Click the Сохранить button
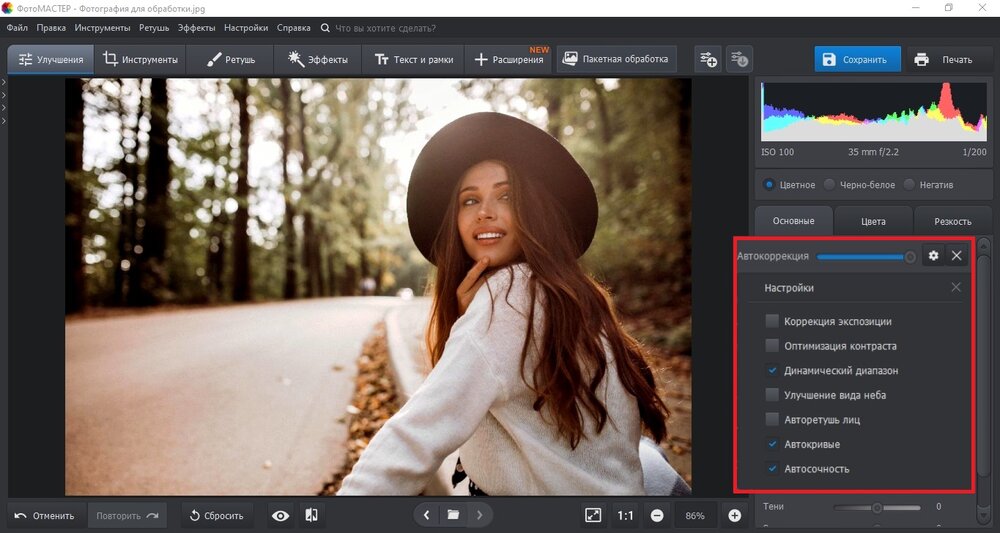Image resolution: width=1000 pixels, height=533 pixels. click(856, 59)
